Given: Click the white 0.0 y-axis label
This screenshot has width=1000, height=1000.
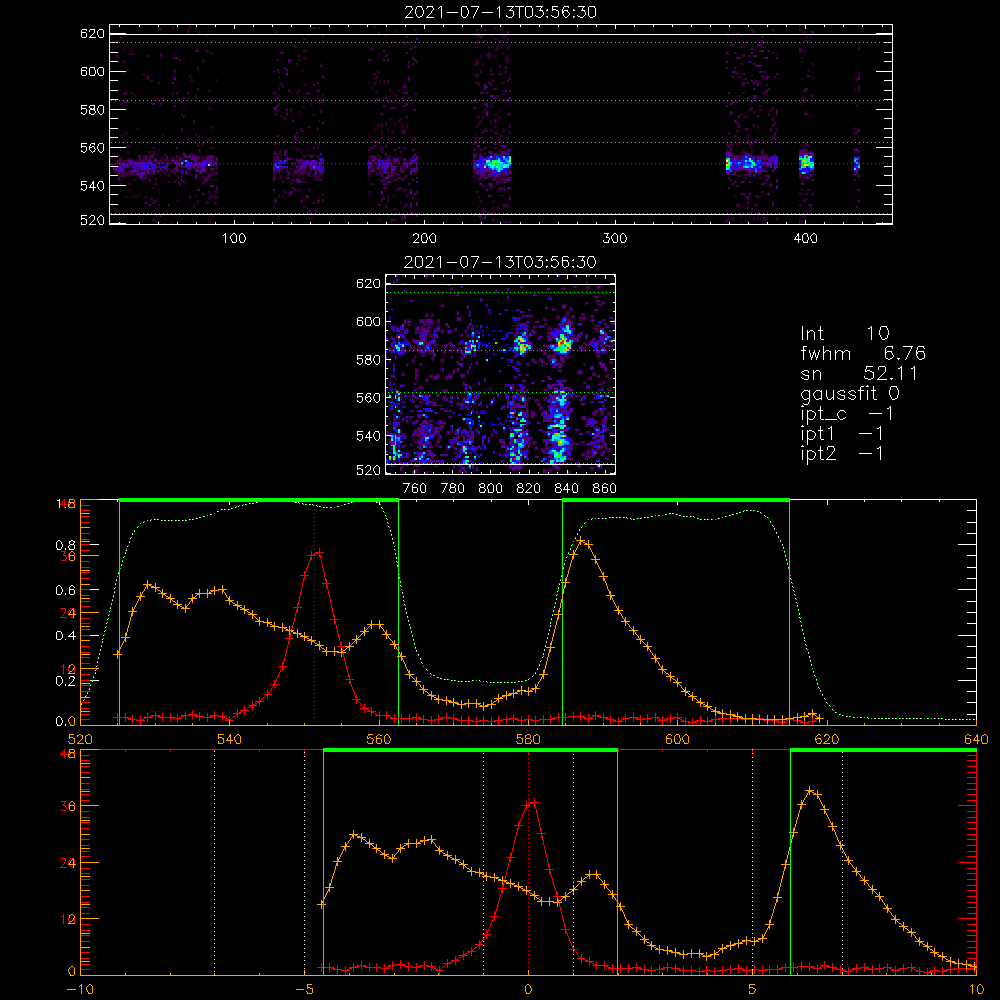Looking at the screenshot, I should pyautogui.click(x=65, y=722).
